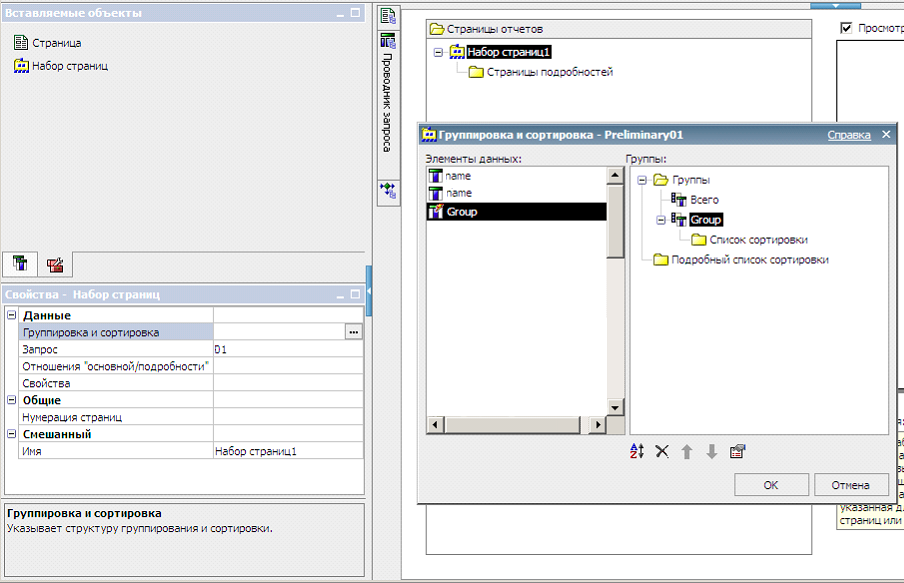Select the red toolbox tab icon
The width and height of the screenshot is (904, 583).
(56, 264)
